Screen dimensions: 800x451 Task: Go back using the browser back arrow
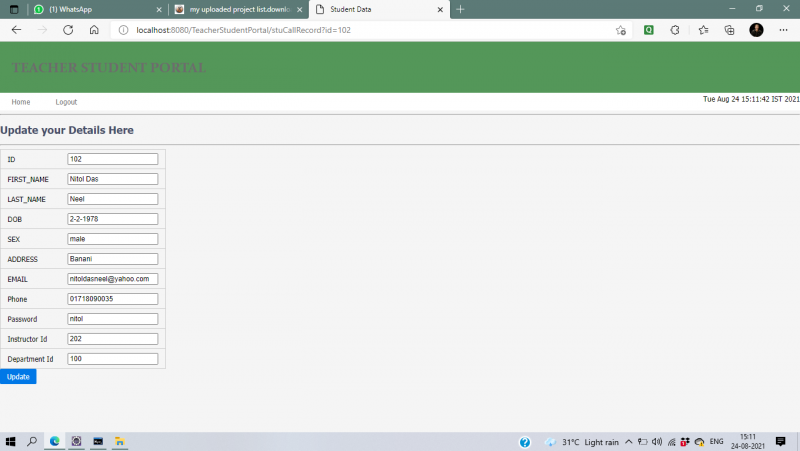pyautogui.click(x=16, y=30)
